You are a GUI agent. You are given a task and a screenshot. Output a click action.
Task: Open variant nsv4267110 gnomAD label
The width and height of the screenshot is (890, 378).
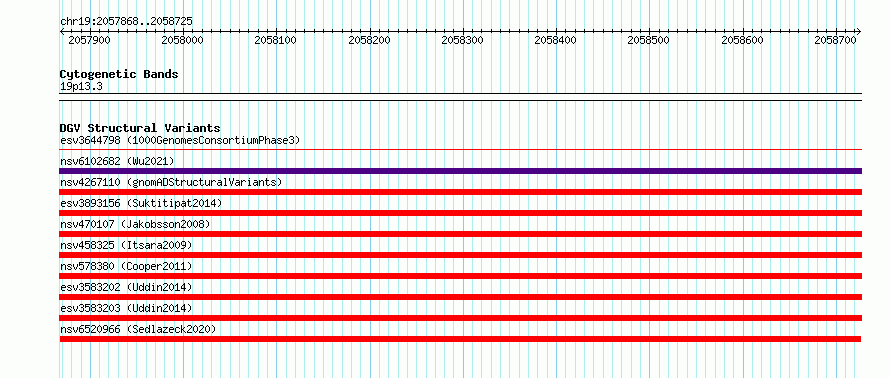[x=171, y=182]
